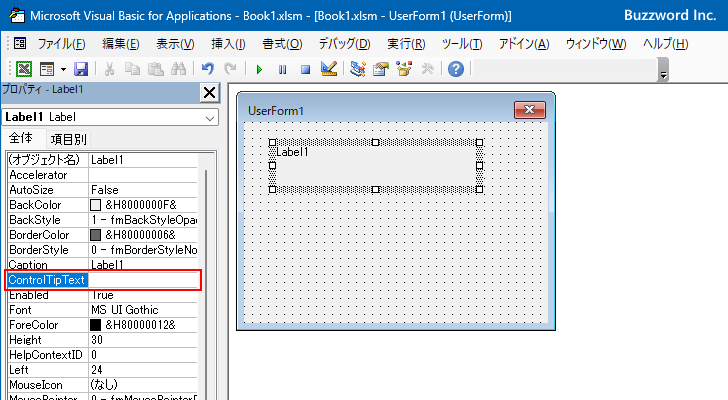The width and height of the screenshot is (728, 400).
Task: Open the 編集(E) menu
Action: point(121,44)
